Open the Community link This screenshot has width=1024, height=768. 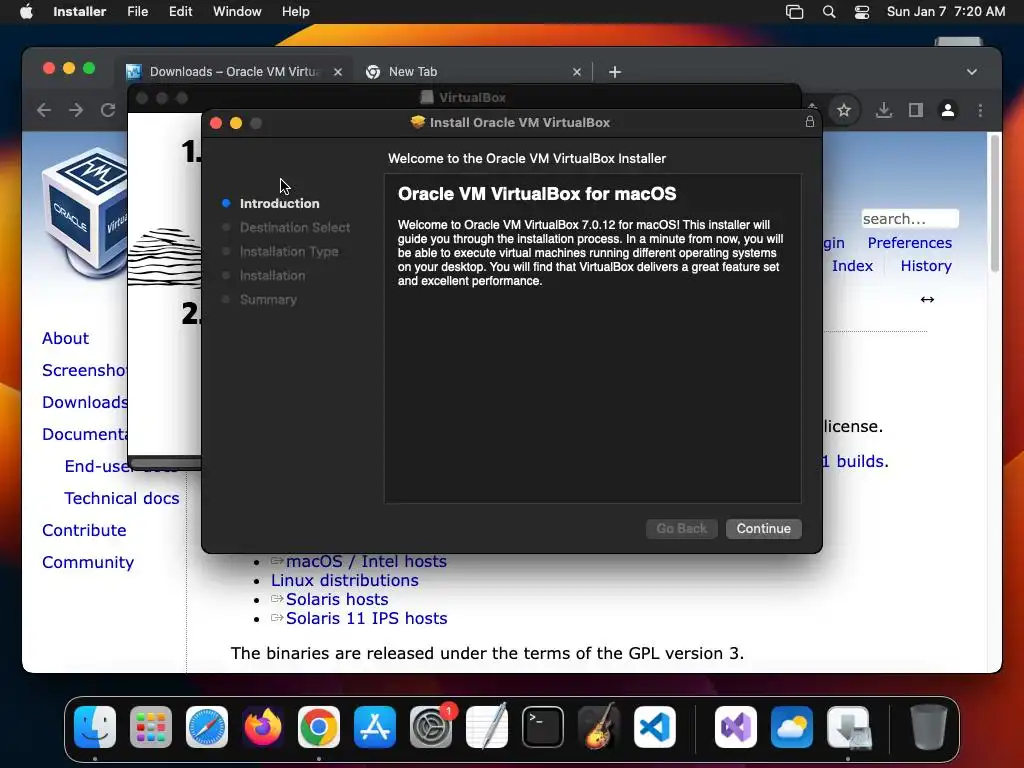[x=88, y=562]
